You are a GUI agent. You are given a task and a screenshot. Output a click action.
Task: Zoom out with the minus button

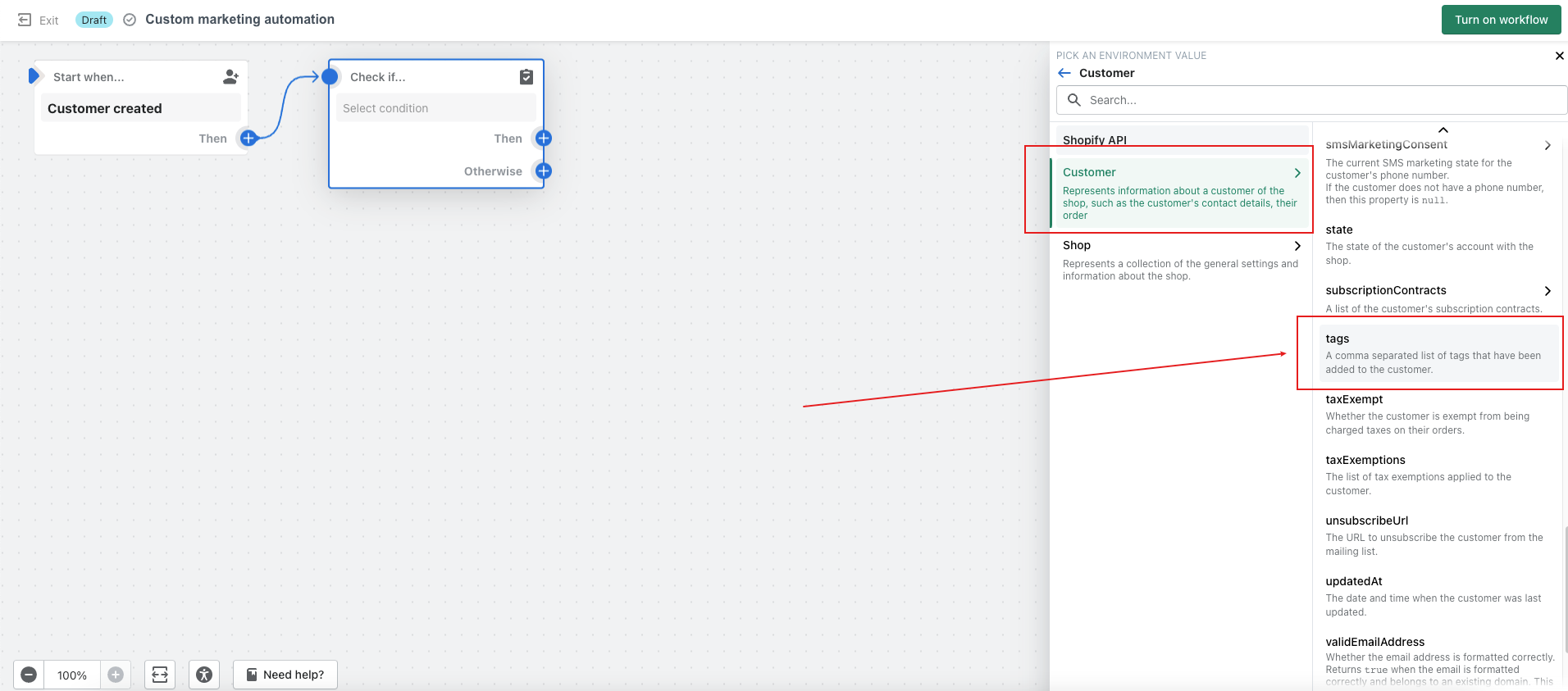(x=29, y=675)
